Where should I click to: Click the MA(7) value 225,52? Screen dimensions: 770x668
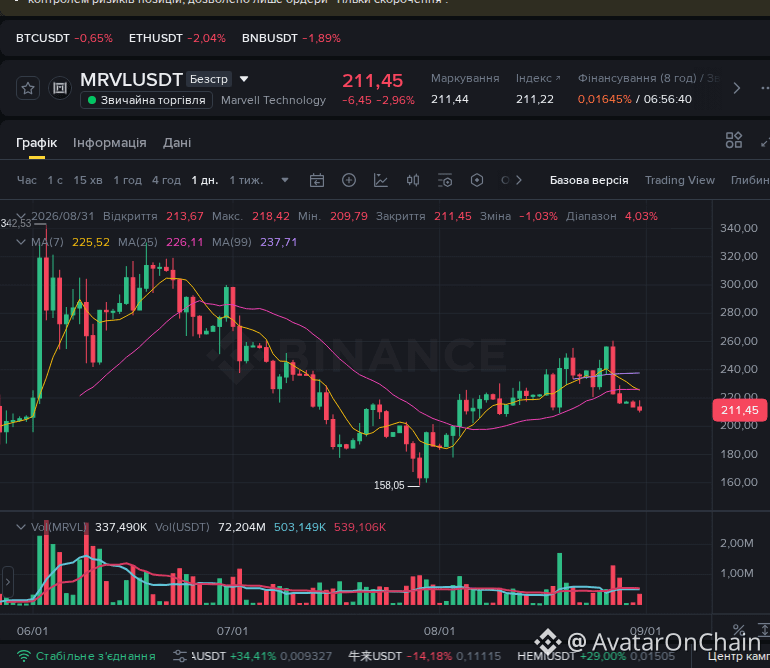point(91,242)
